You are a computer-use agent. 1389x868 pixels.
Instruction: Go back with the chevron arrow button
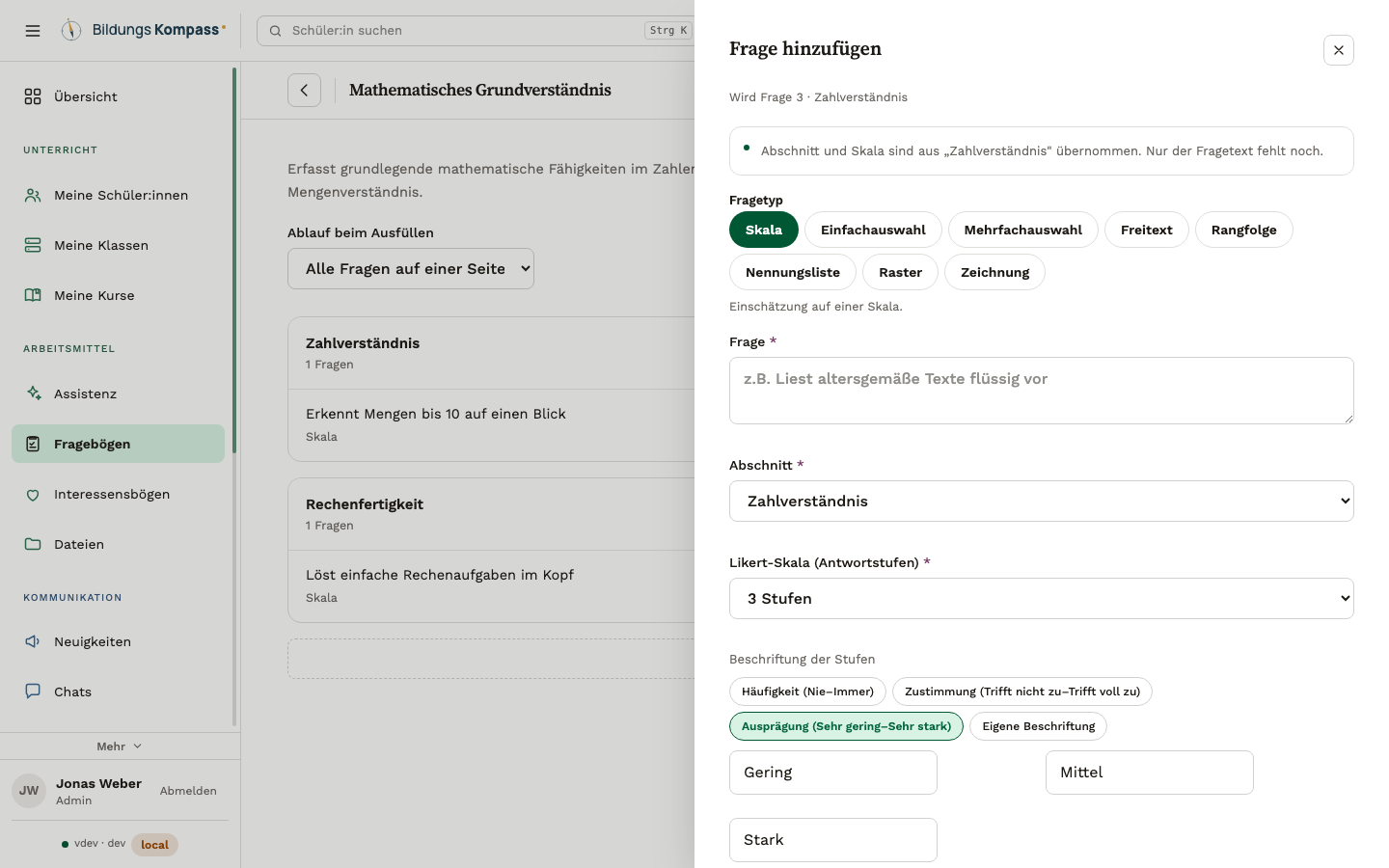(x=304, y=90)
